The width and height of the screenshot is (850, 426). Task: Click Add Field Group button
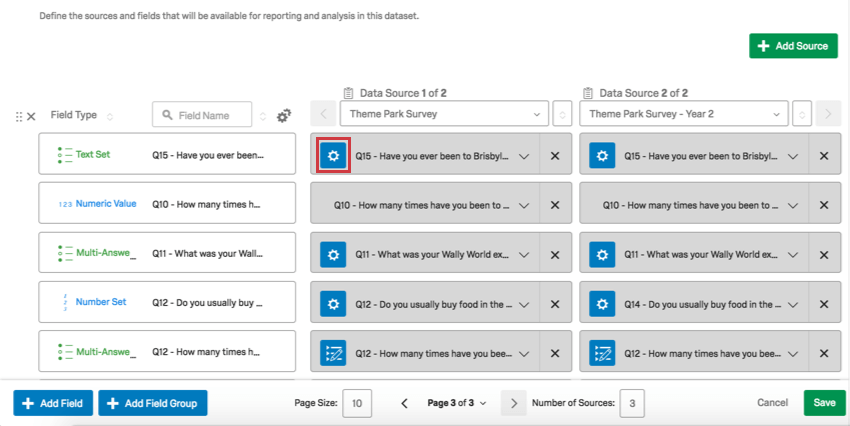point(152,403)
